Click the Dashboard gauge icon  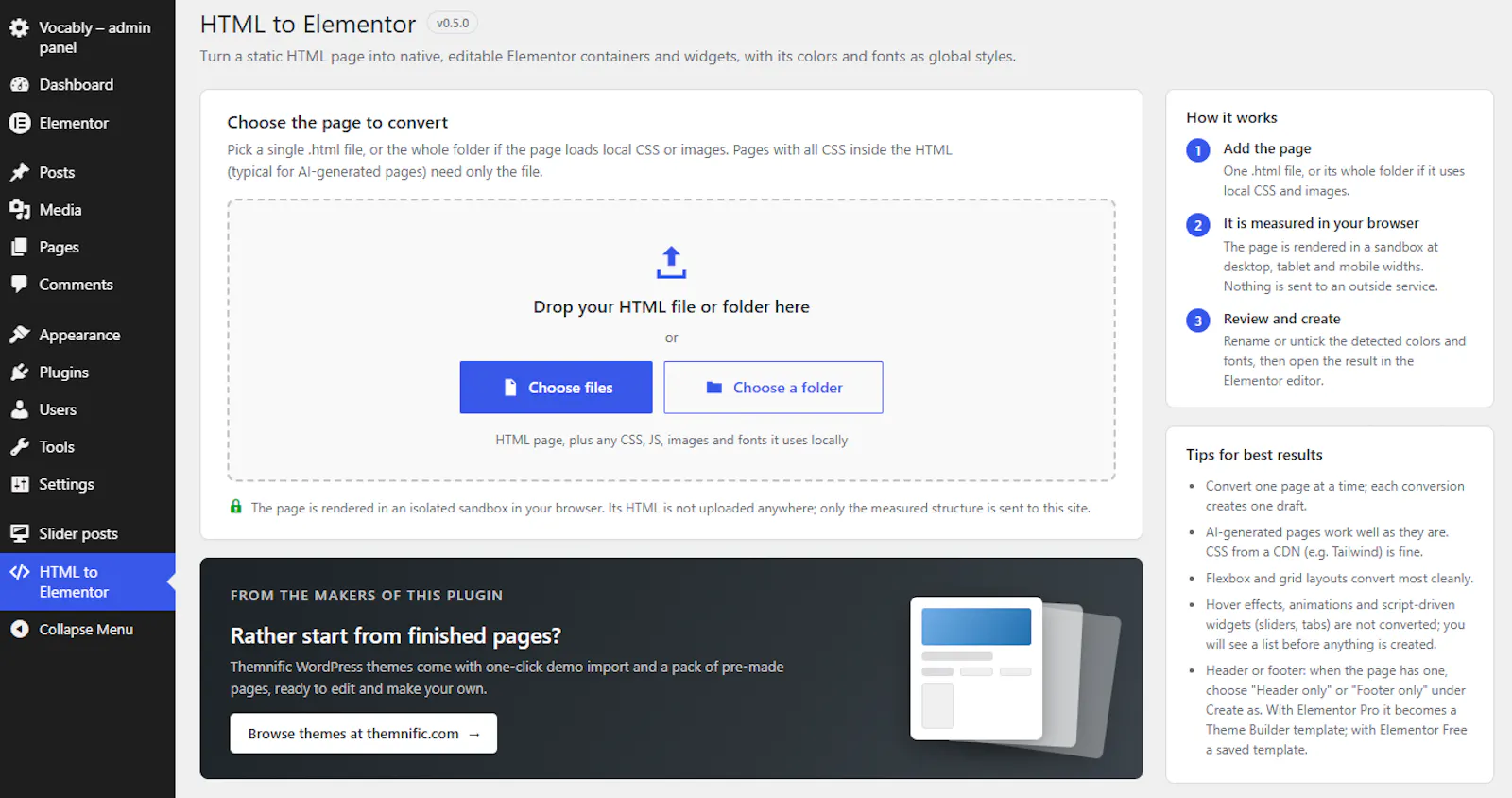(20, 84)
